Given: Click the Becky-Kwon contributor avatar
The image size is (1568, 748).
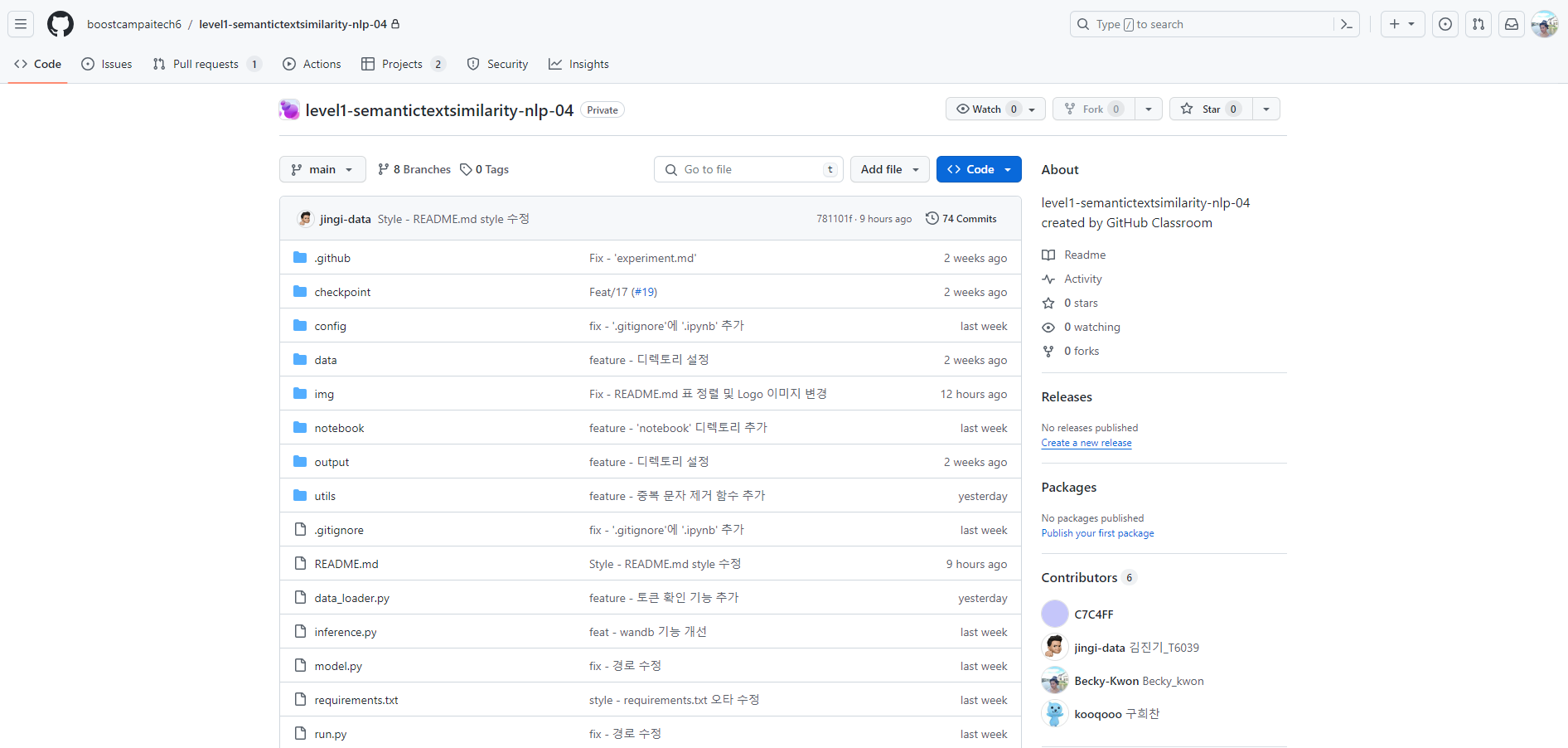Looking at the screenshot, I should (x=1055, y=680).
